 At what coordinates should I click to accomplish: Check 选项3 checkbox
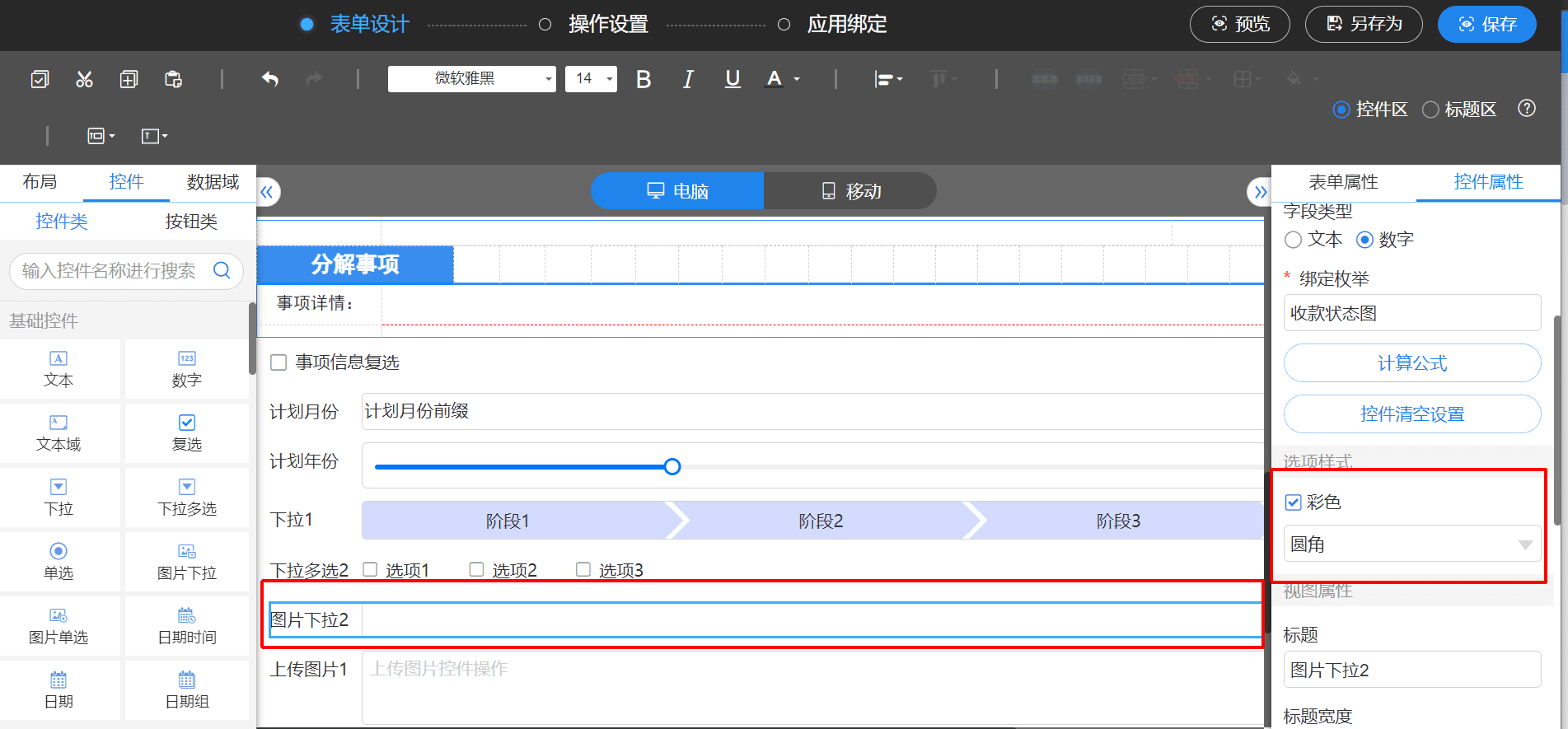click(x=583, y=569)
